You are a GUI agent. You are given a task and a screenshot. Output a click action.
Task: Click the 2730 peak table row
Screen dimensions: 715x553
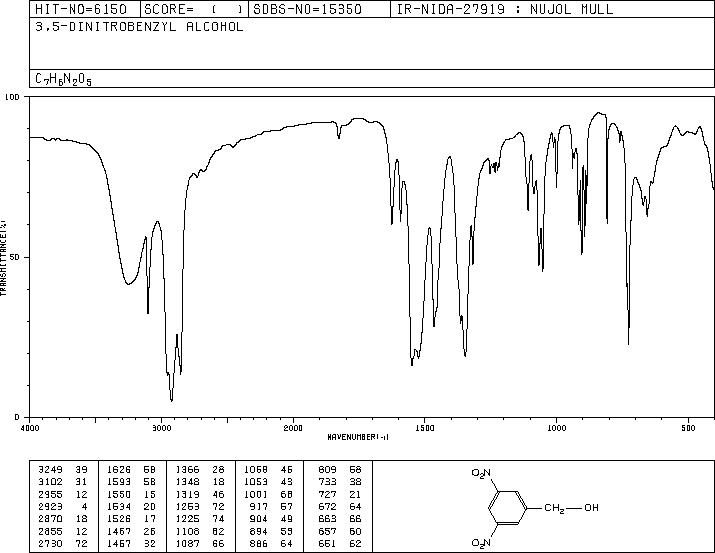[63, 543]
